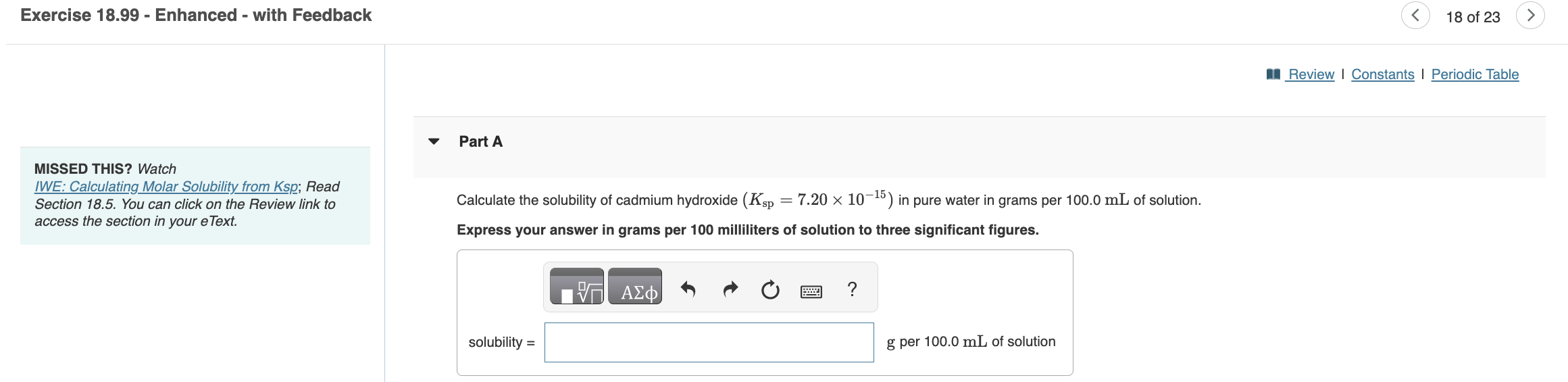This screenshot has height=382, width=1568.
Task: Open the Greek symbols ΑΣΦ palette
Action: pos(635,287)
